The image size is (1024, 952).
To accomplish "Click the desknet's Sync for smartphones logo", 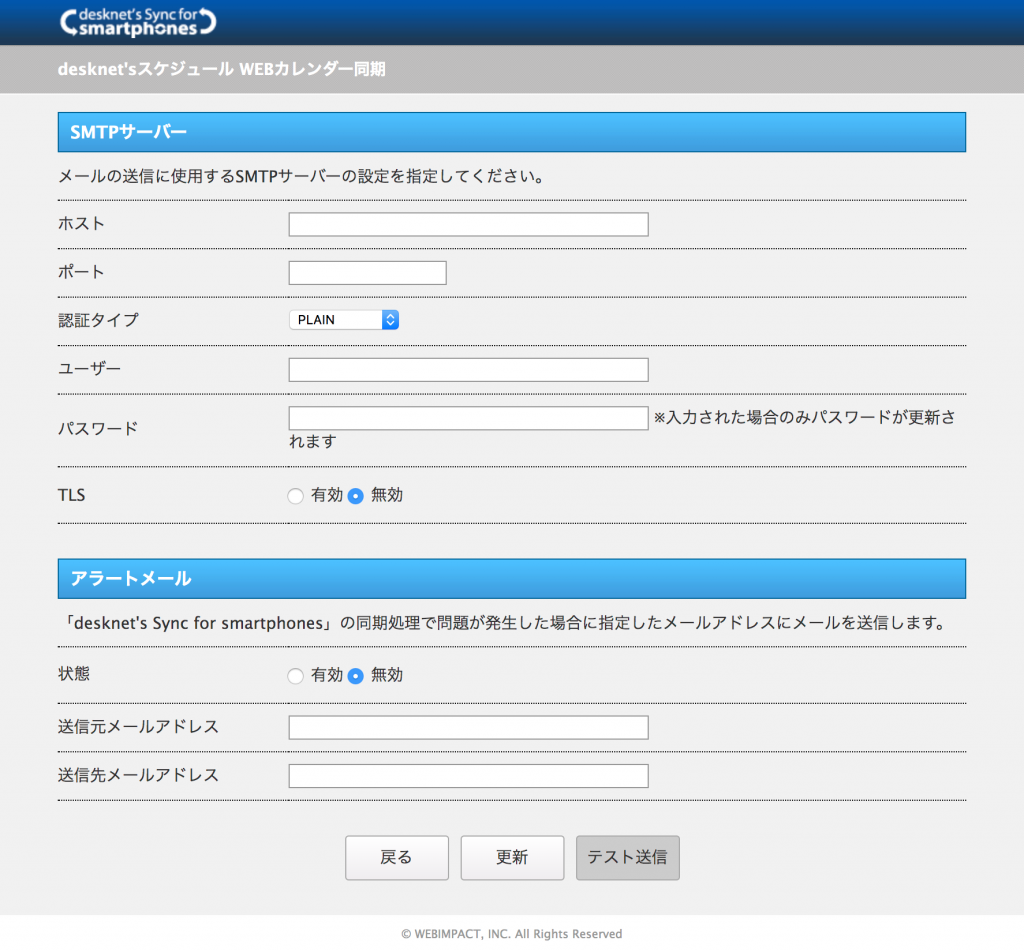I will 138,22.
